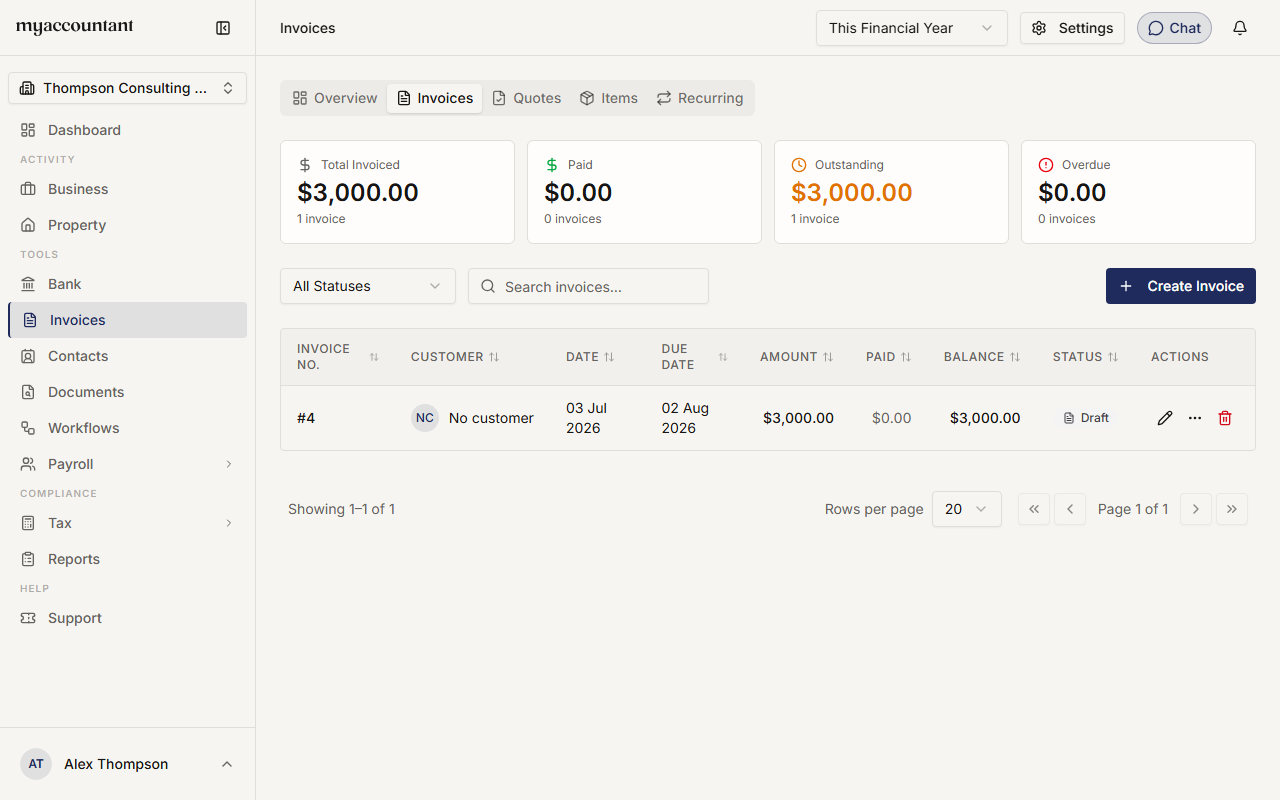
Task: Select the Invoices tab
Action: point(435,98)
